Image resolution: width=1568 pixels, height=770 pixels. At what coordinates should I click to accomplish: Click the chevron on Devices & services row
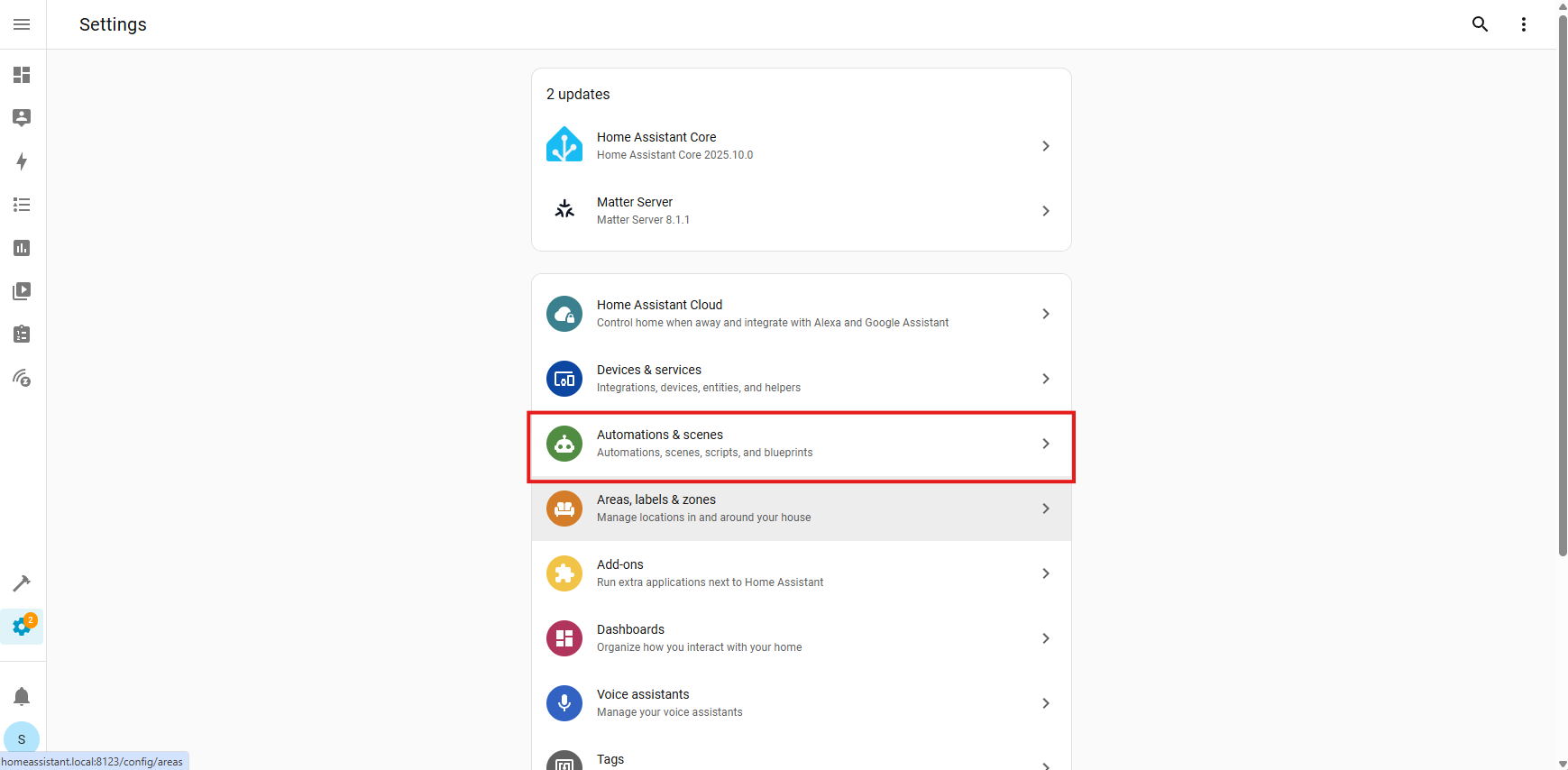[x=1045, y=379]
